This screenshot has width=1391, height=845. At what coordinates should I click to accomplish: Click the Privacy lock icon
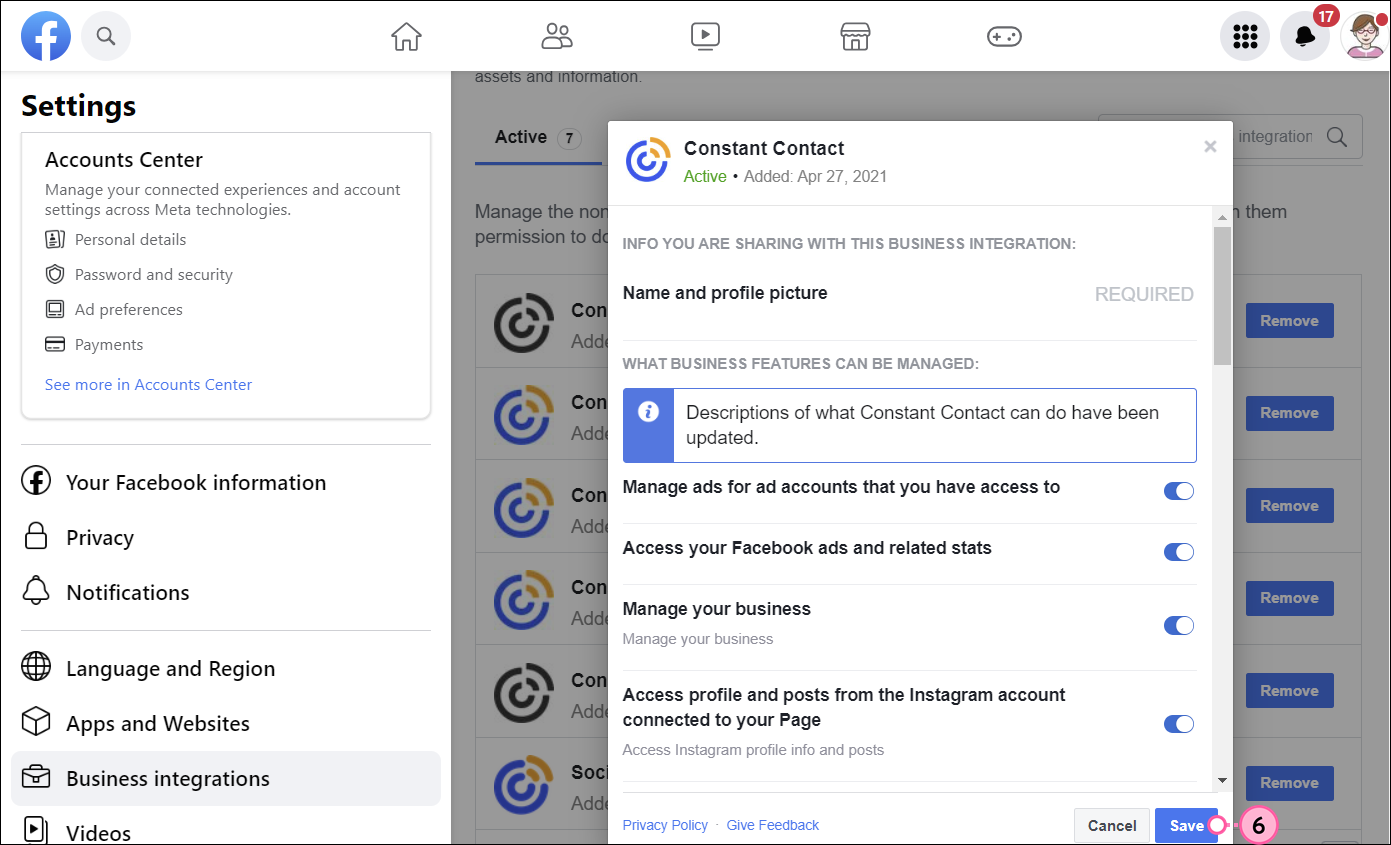point(36,536)
